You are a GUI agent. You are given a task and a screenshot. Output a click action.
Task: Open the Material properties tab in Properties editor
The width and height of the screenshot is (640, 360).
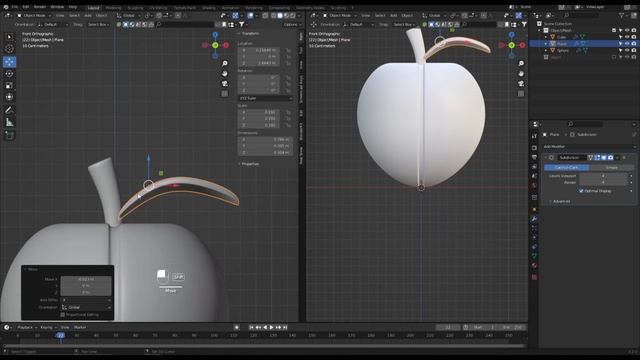pos(534,266)
